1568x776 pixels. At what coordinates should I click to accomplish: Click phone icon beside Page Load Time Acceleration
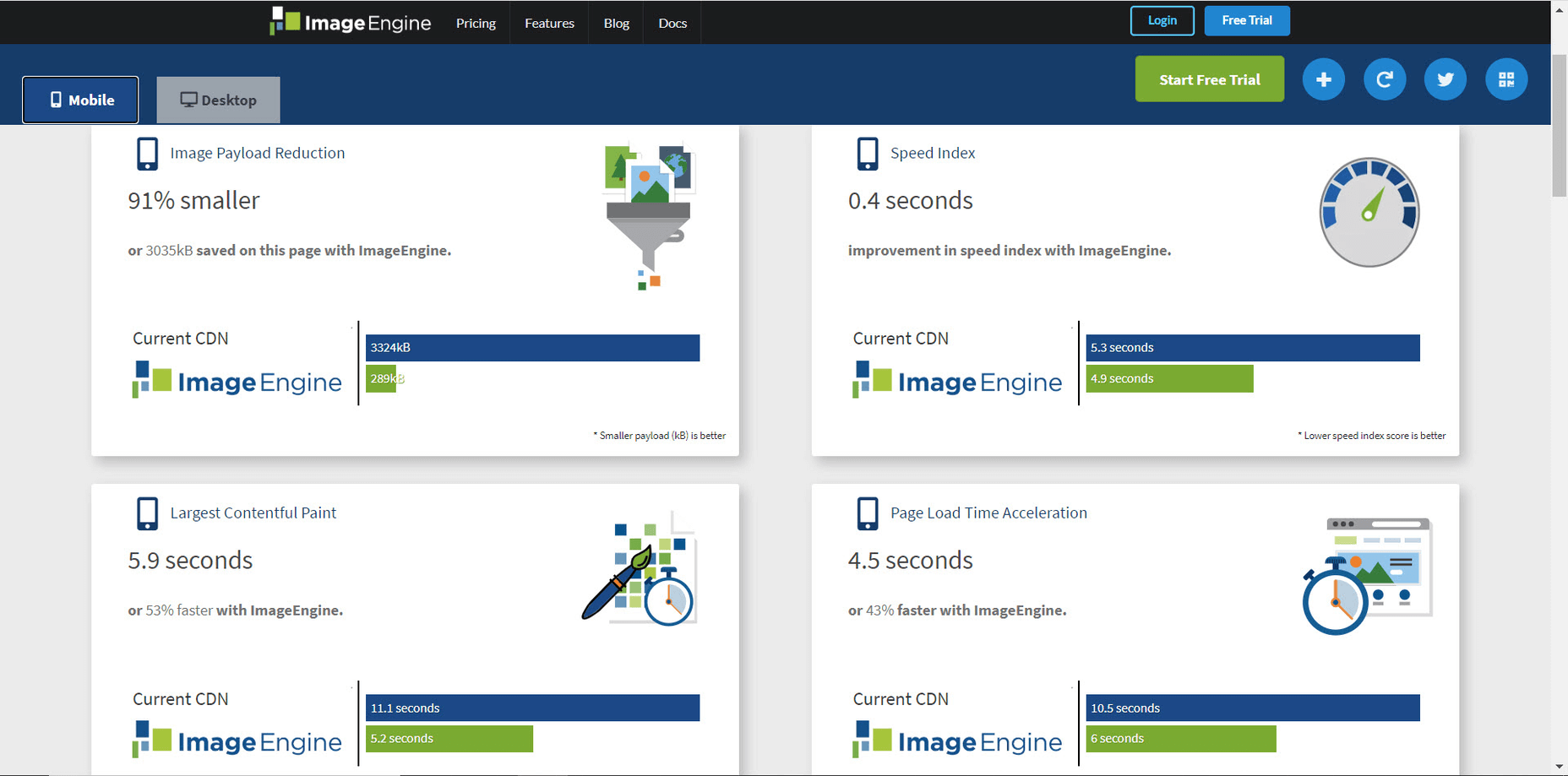point(868,513)
